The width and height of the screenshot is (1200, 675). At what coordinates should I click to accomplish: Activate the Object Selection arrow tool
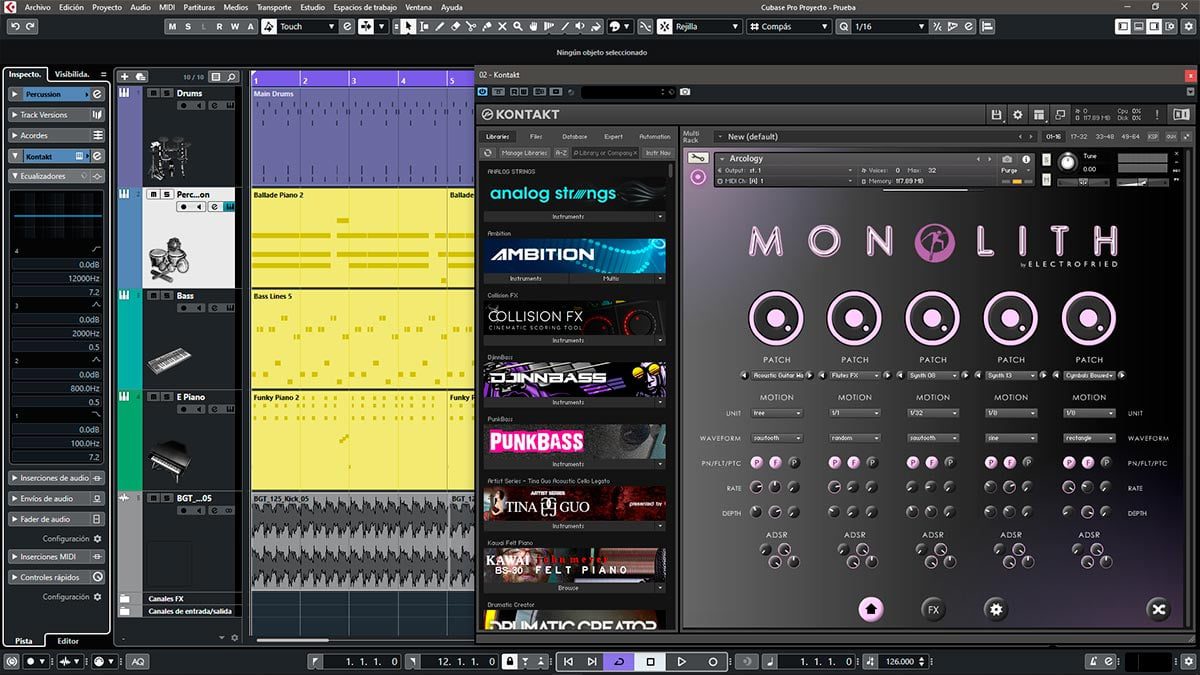coord(408,27)
